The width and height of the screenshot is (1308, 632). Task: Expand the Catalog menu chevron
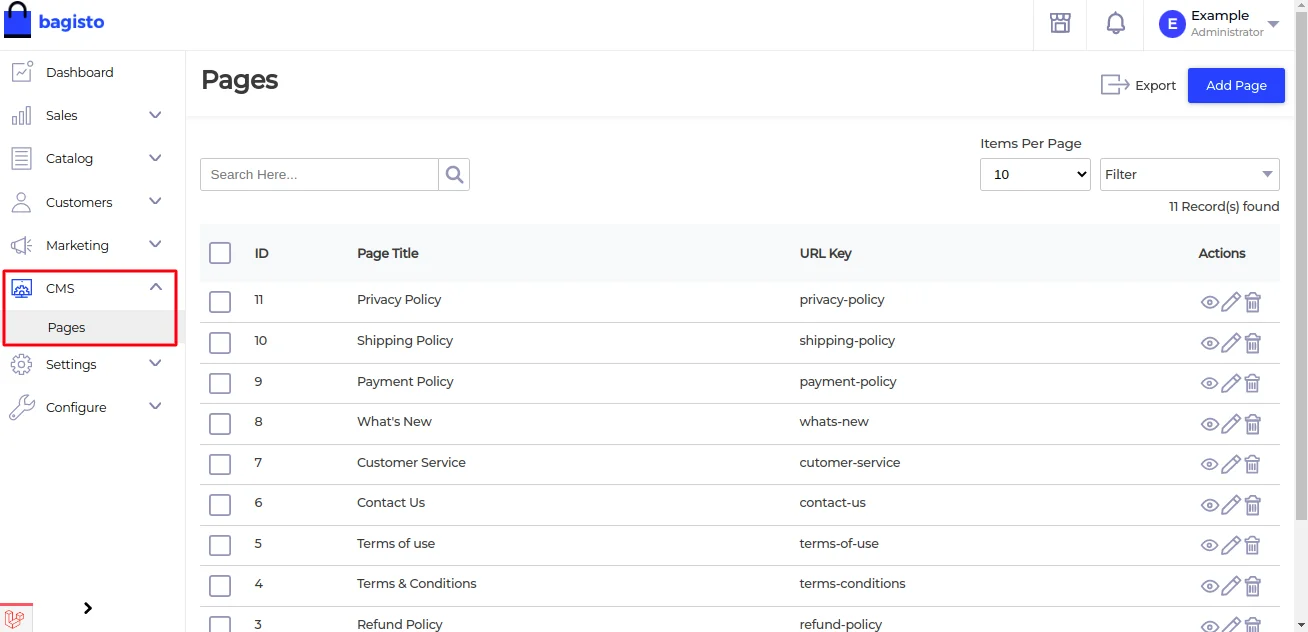pyautogui.click(x=155, y=158)
